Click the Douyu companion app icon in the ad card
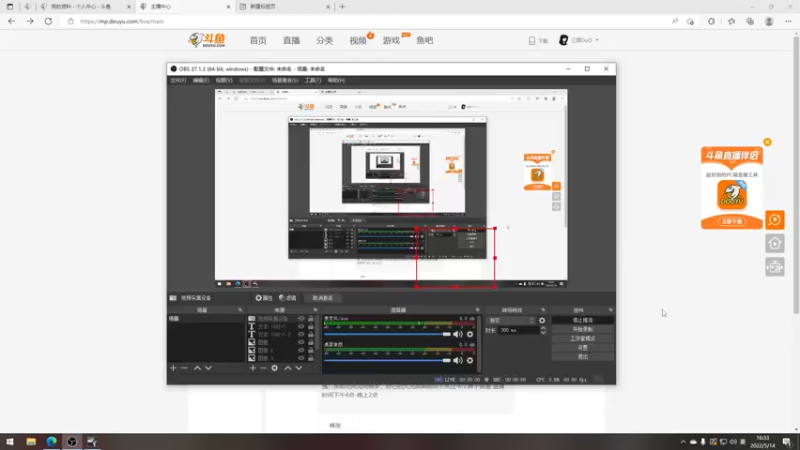This screenshot has width=800, height=450. click(732, 194)
